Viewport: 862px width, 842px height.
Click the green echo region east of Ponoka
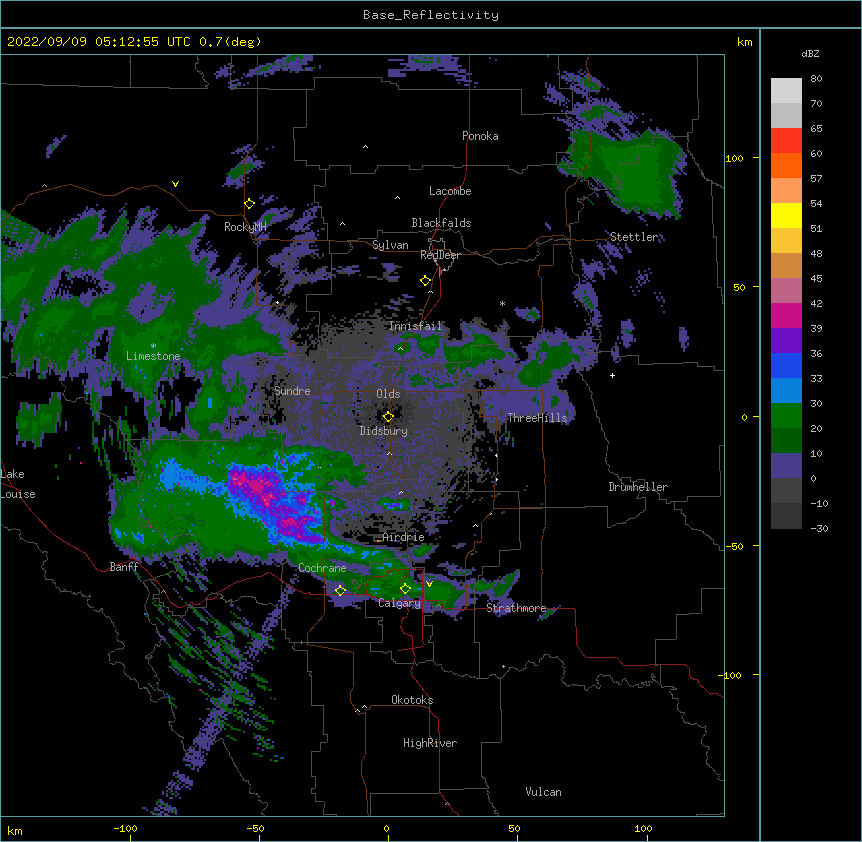[627, 170]
